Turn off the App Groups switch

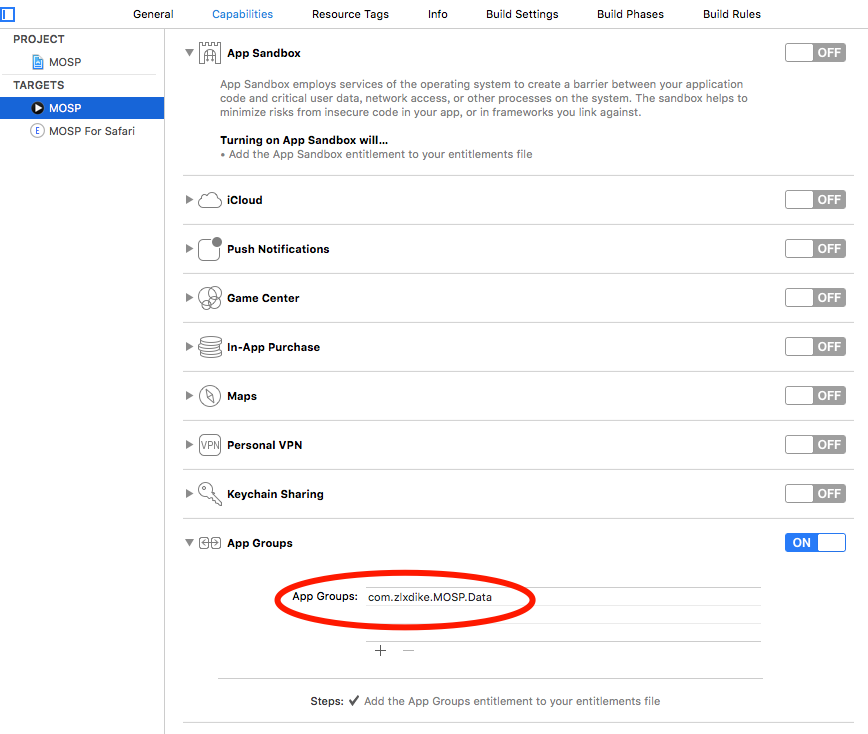815,542
